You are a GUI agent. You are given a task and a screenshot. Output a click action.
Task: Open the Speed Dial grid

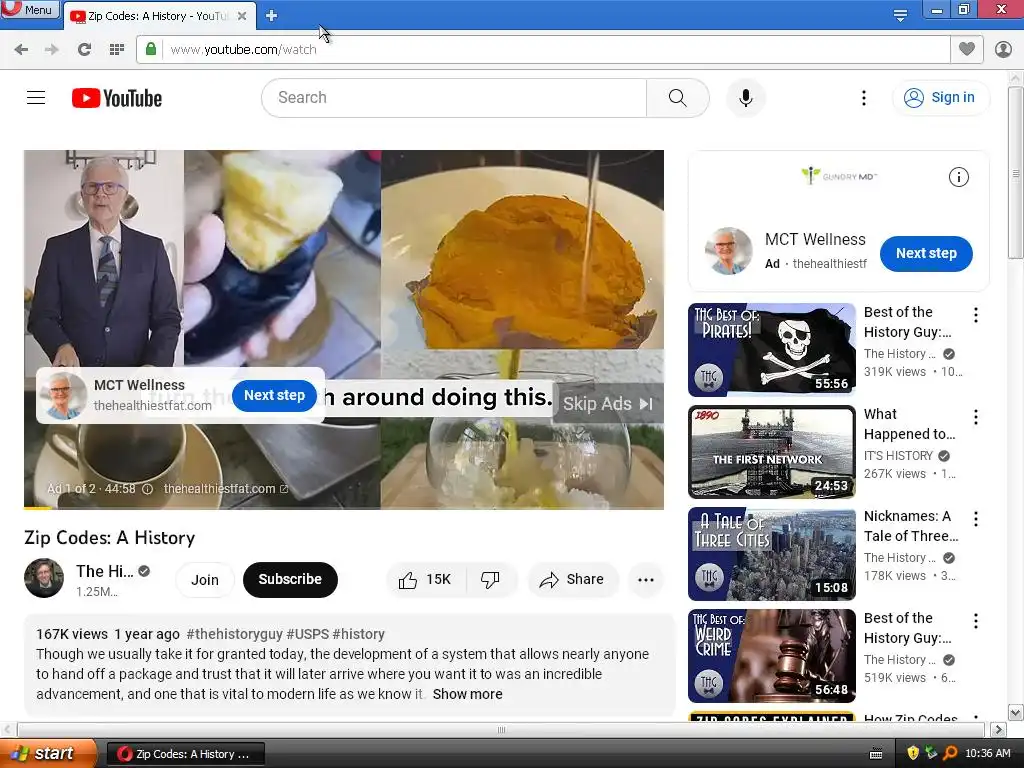point(117,50)
